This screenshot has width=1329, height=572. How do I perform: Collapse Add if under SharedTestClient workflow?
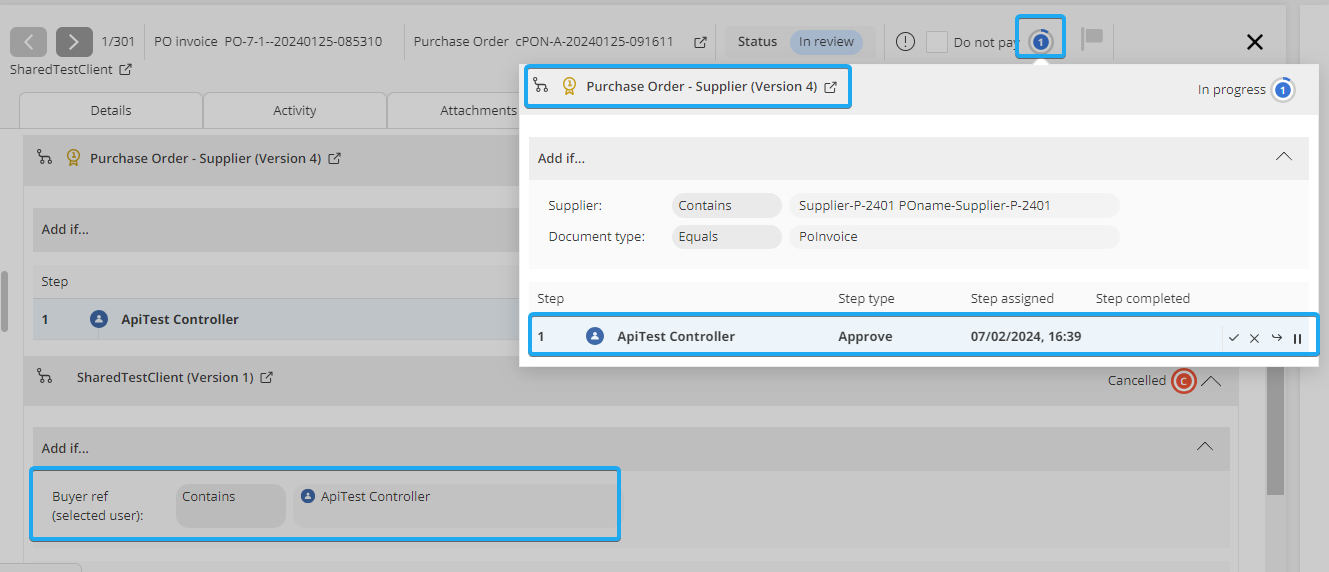tap(1206, 446)
